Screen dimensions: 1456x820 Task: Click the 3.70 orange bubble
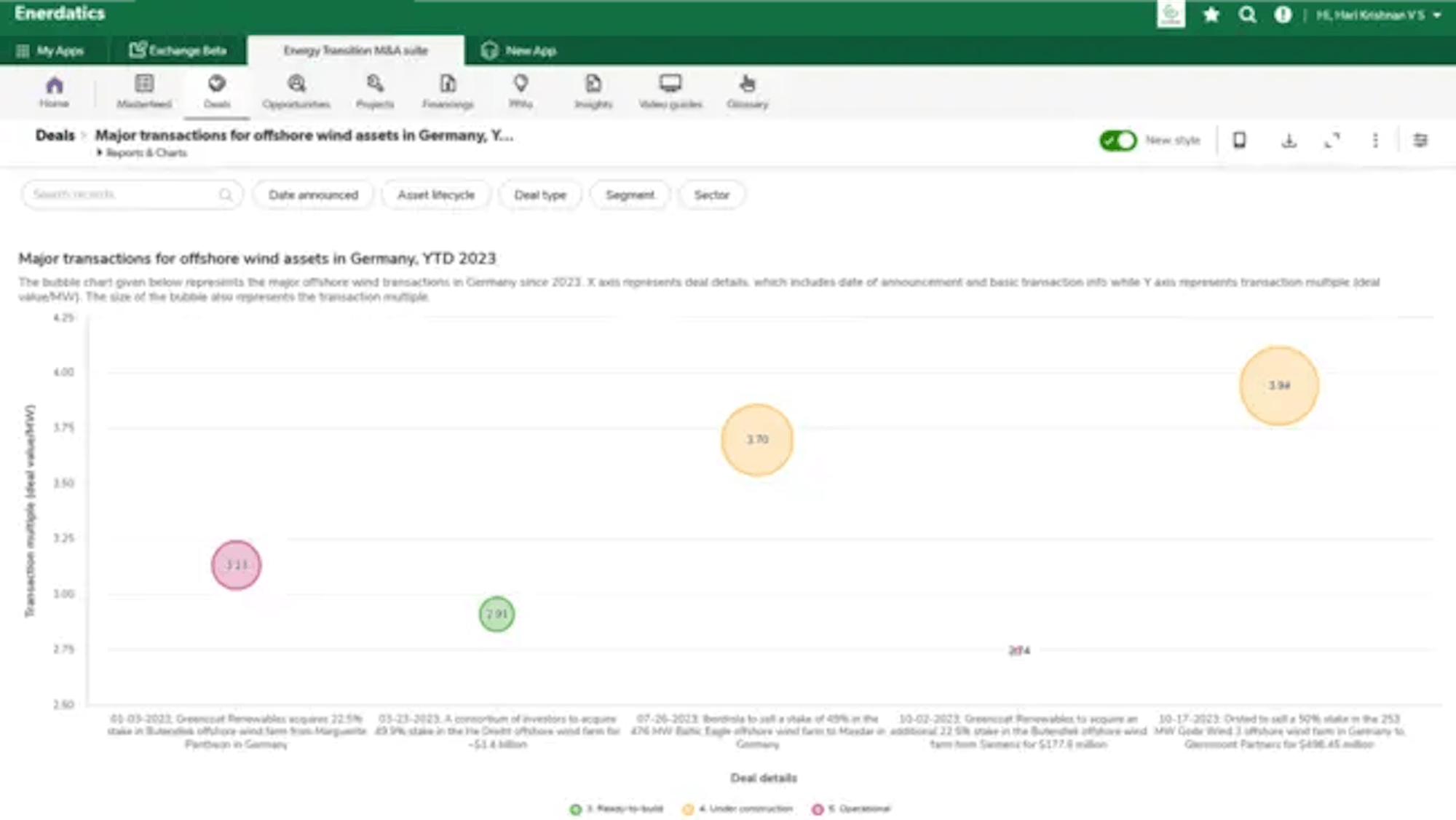coord(757,440)
